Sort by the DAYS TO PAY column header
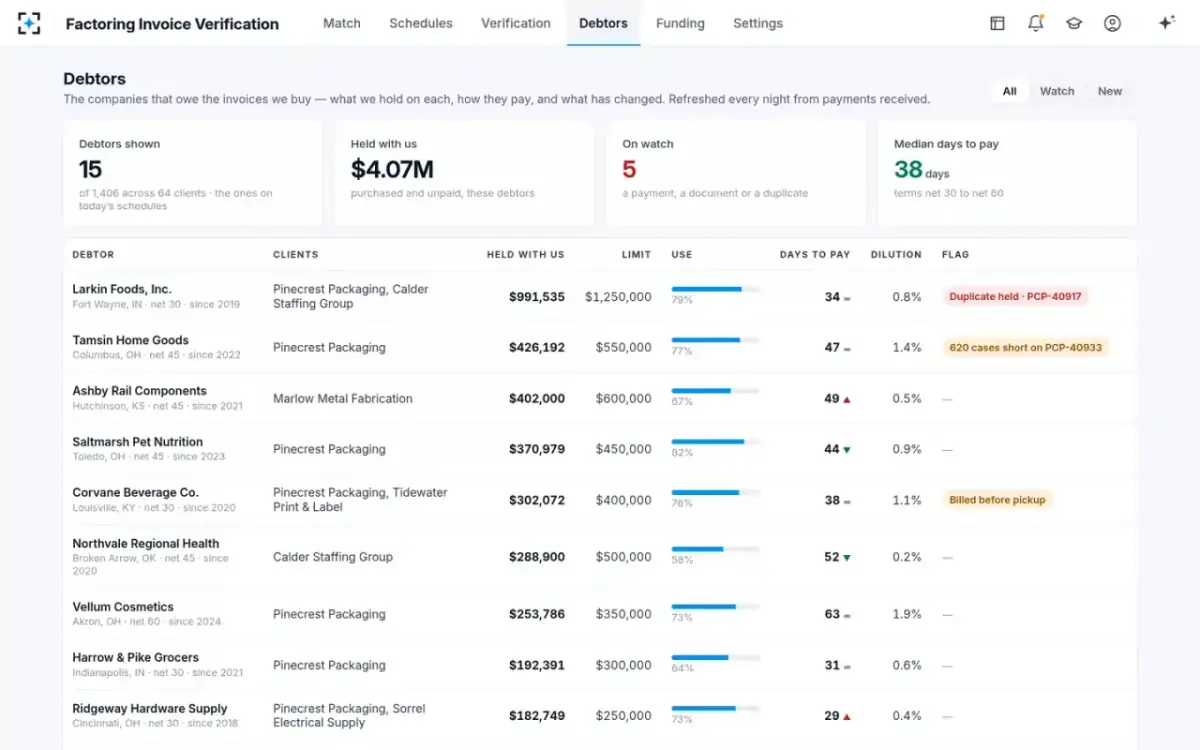Screen dimensions: 1200x750 coord(815,255)
